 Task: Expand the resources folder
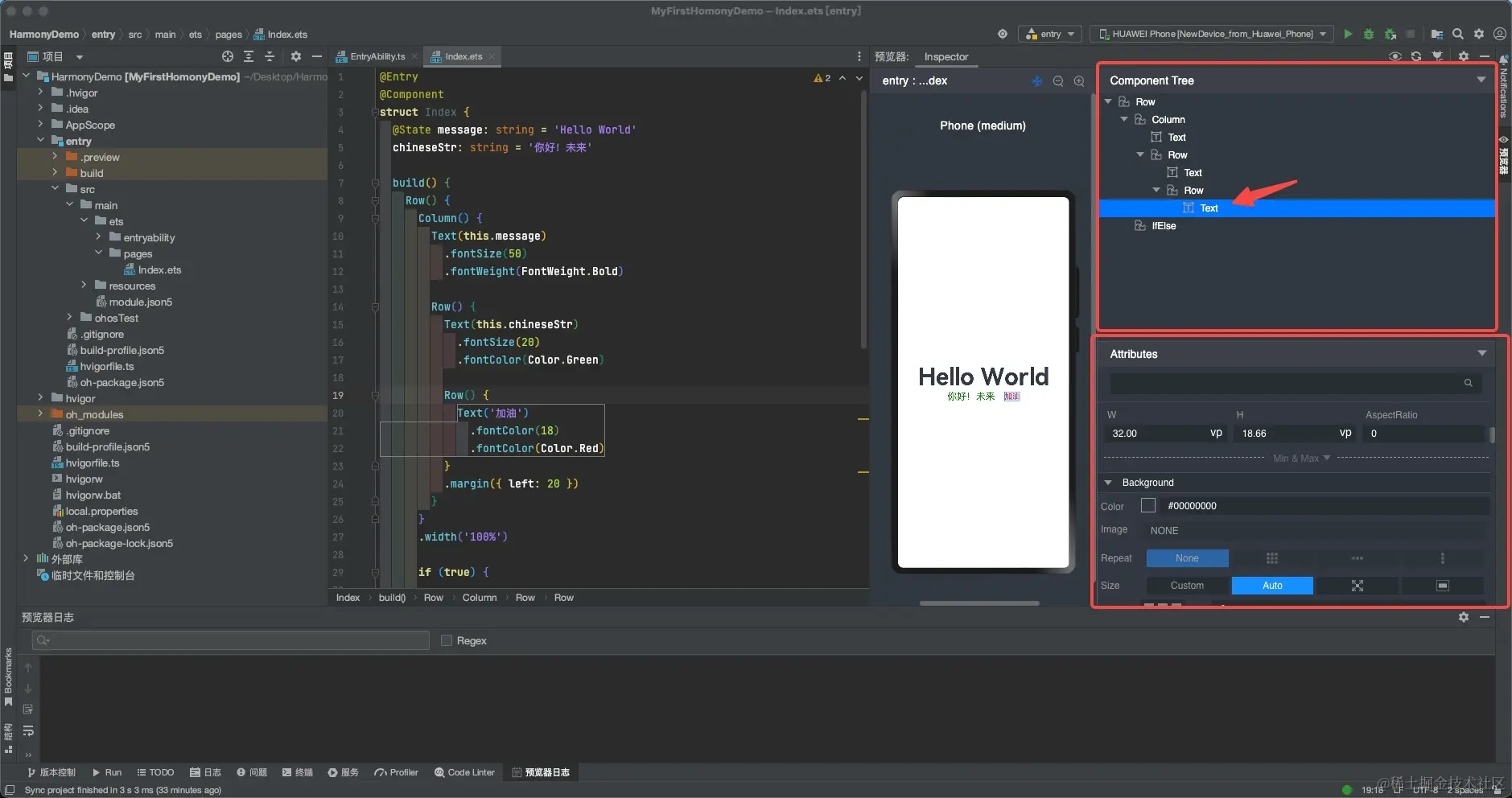pyautogui.click(x=84, y=285)
